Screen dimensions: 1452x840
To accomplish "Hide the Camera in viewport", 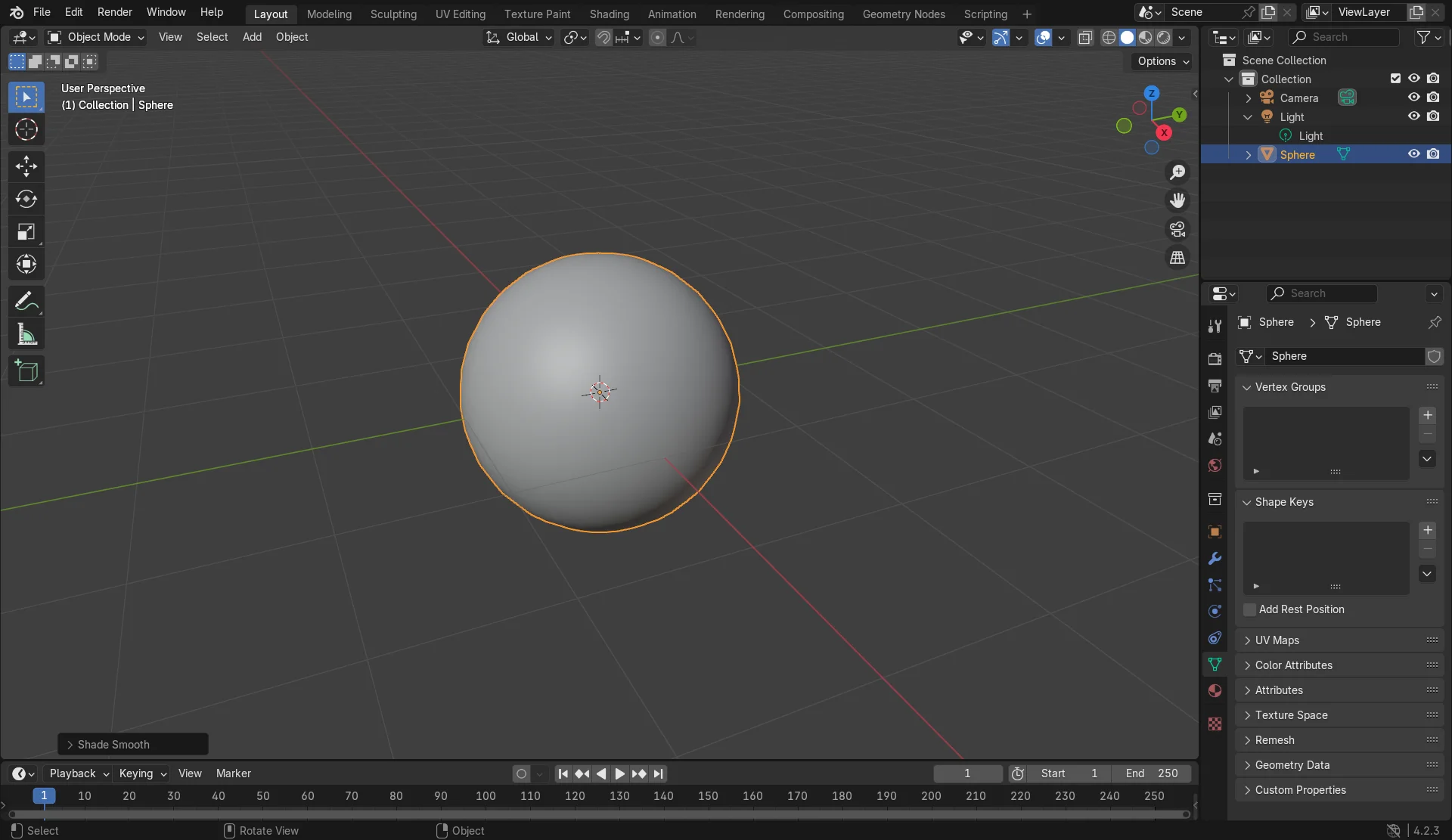I will tap(1413, 98).
